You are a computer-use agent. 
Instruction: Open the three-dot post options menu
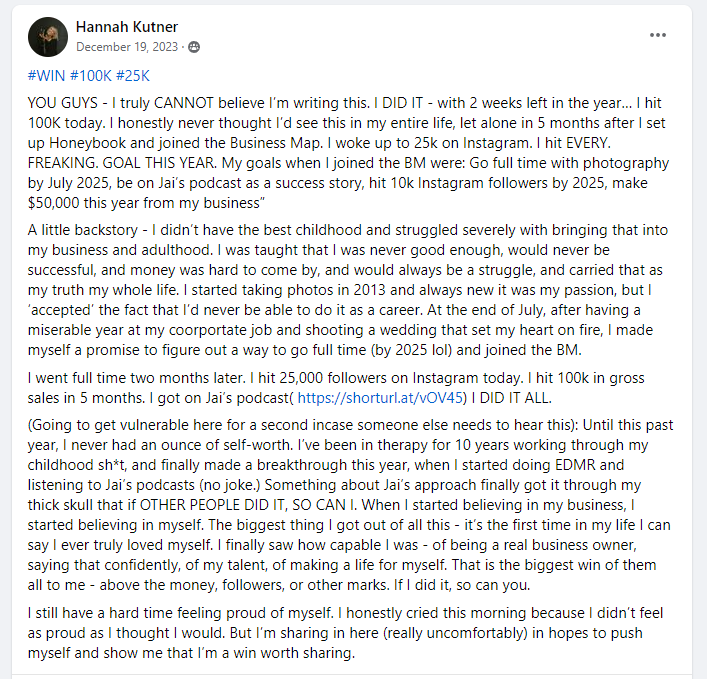[x=657, y=35]
